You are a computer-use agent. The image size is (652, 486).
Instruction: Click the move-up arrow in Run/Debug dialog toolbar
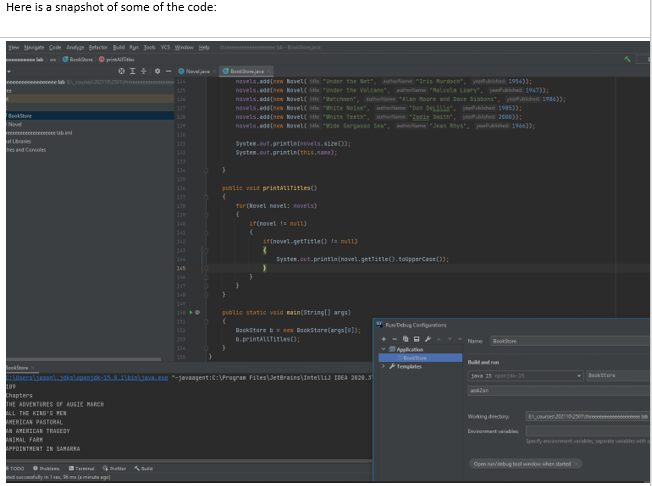click(x=438, y=339)
